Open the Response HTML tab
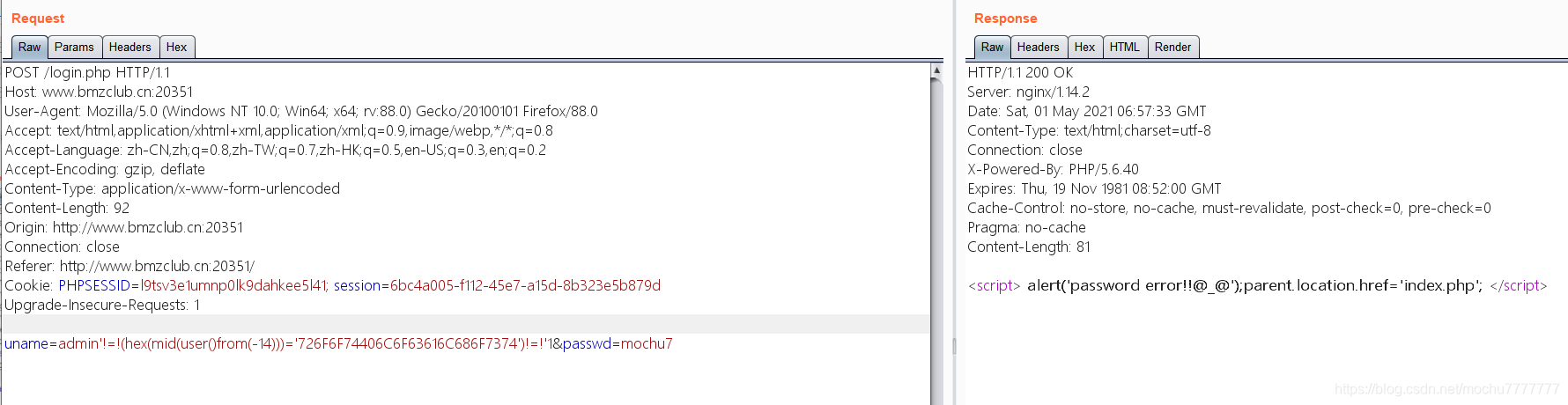The height and width of the screenshot is (405, 1568). (x=1125, y=48)
